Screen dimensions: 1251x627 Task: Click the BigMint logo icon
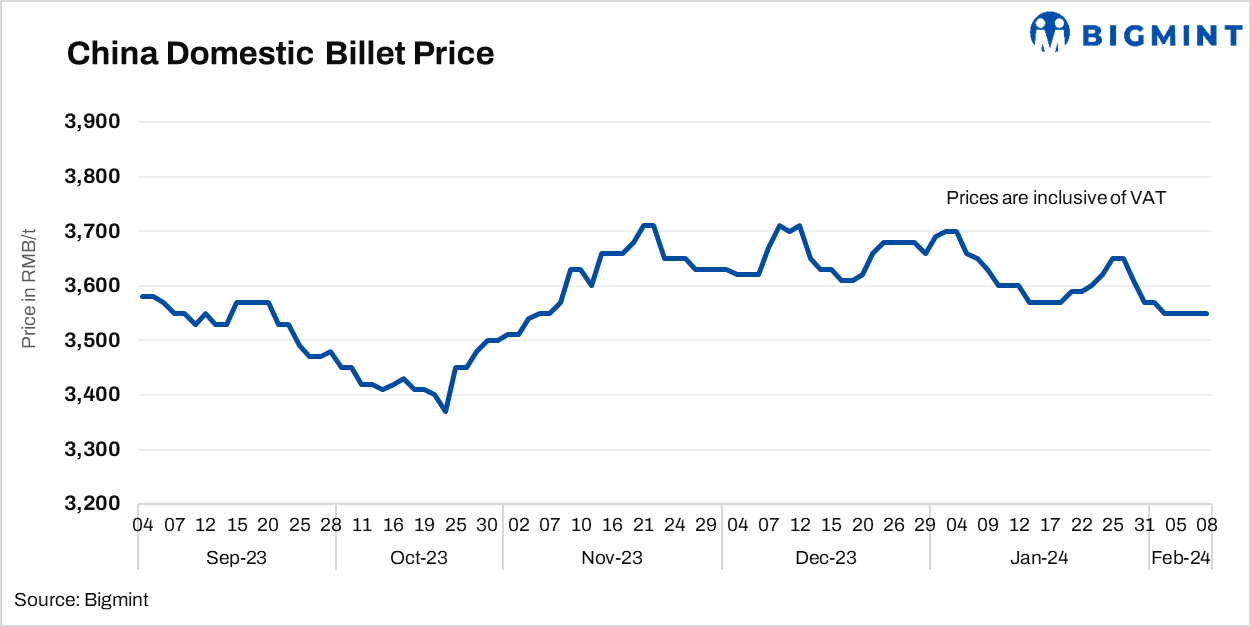tap(1050, 32)
